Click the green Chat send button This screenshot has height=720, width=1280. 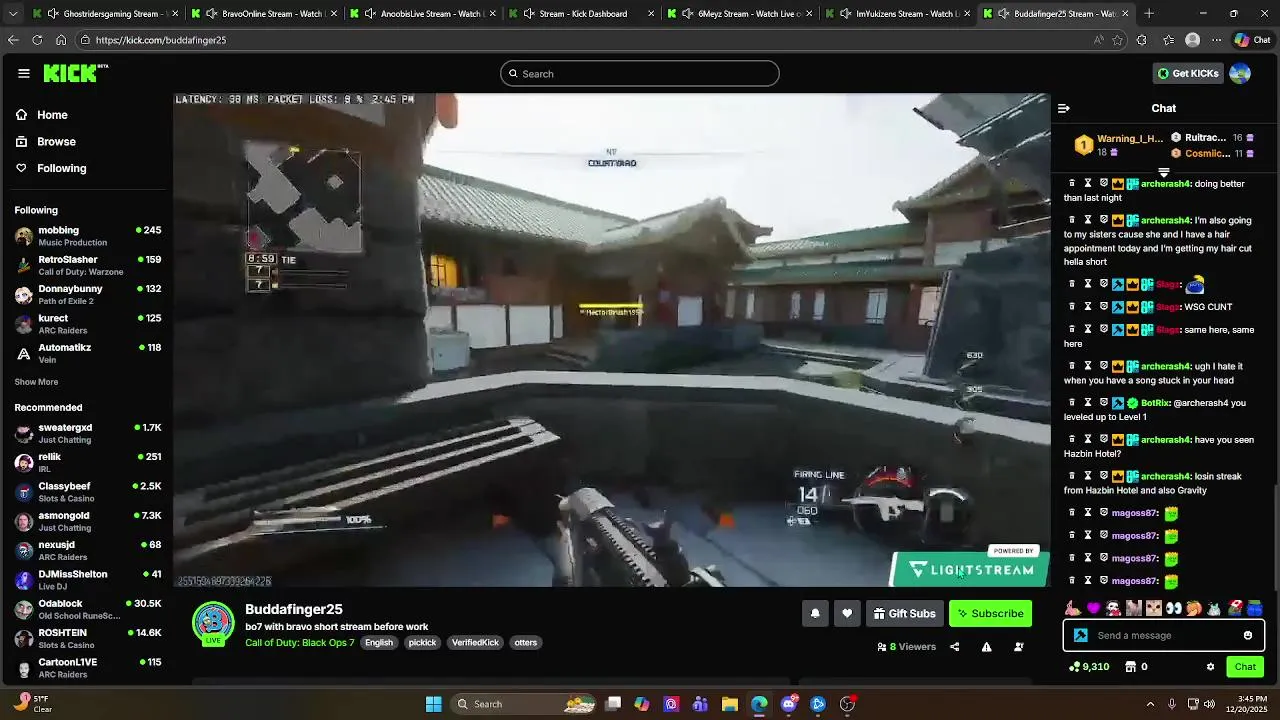[1245, 667]
